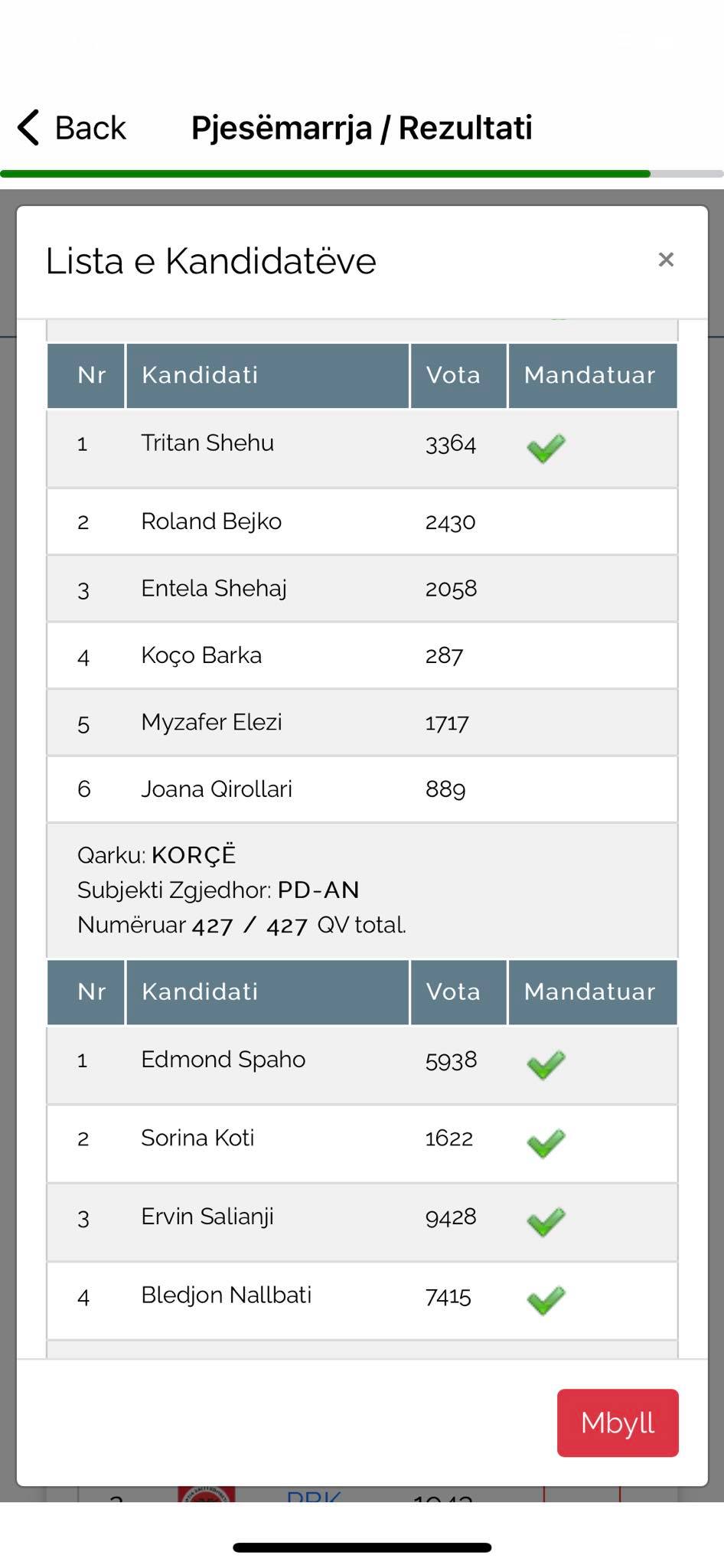
Task: Click the Mandatuar header in first table
Action: coord(589,375)
